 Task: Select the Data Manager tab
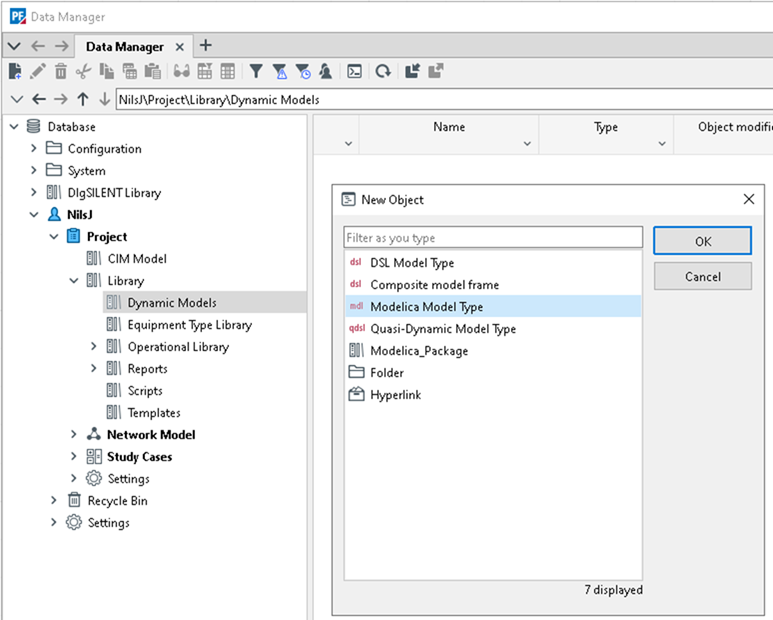click(x=124, y=46)
